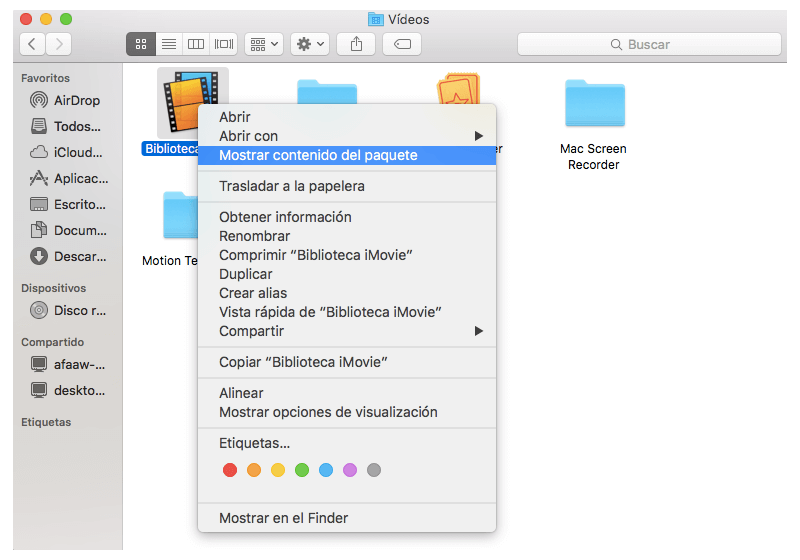Select the iMovie Theater star icon
Screen dimensions: 800x560
458,88
